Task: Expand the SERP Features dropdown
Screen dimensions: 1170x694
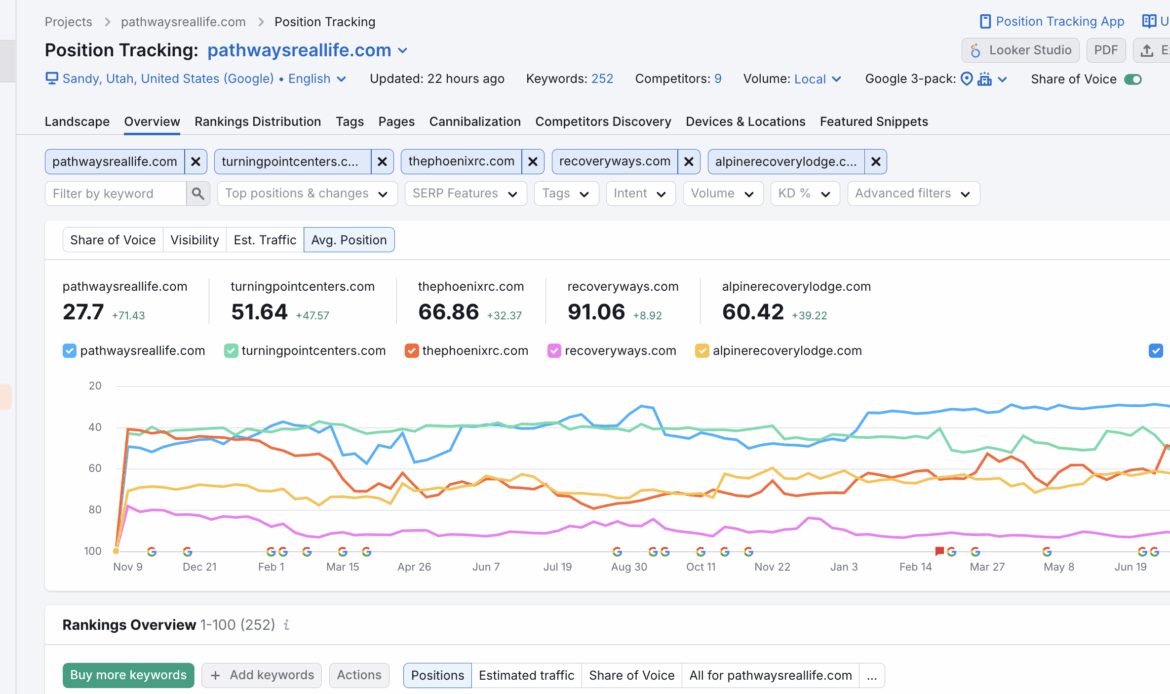Action: [465, 194]
